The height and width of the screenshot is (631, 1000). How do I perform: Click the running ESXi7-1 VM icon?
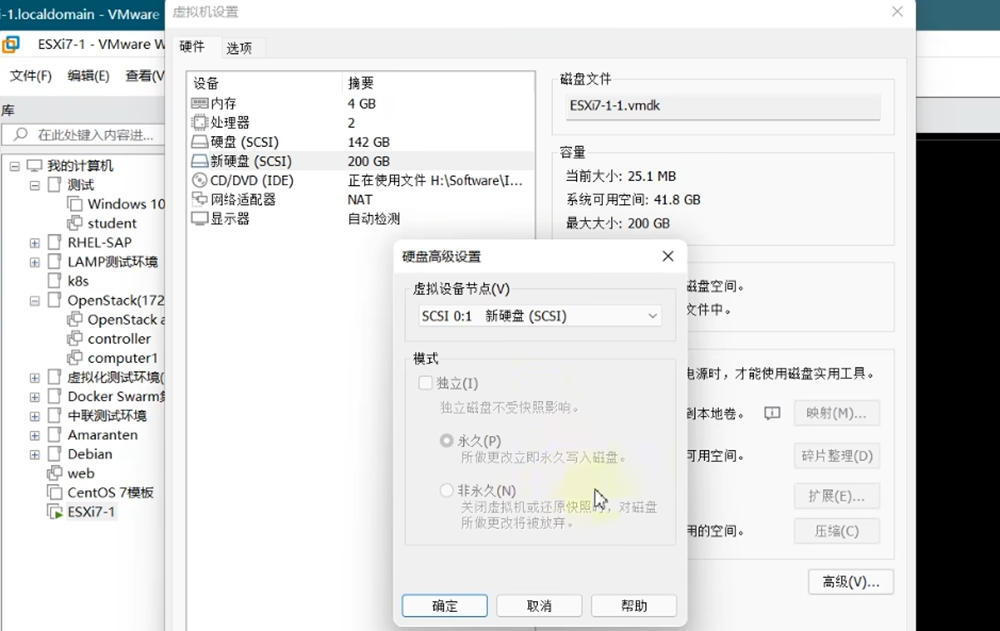pyautogui.click(x=55, y=512)
